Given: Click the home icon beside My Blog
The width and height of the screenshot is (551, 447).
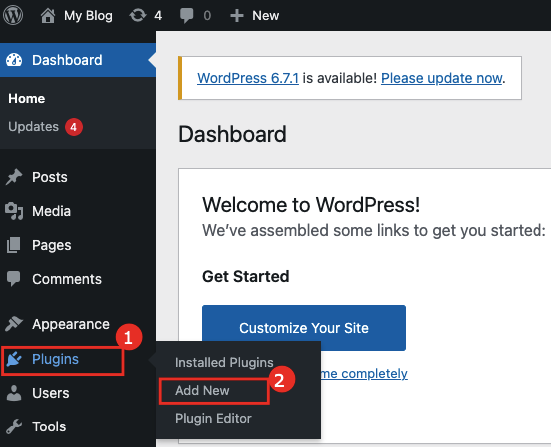Looking at the screenshot, I should point(48,15).
